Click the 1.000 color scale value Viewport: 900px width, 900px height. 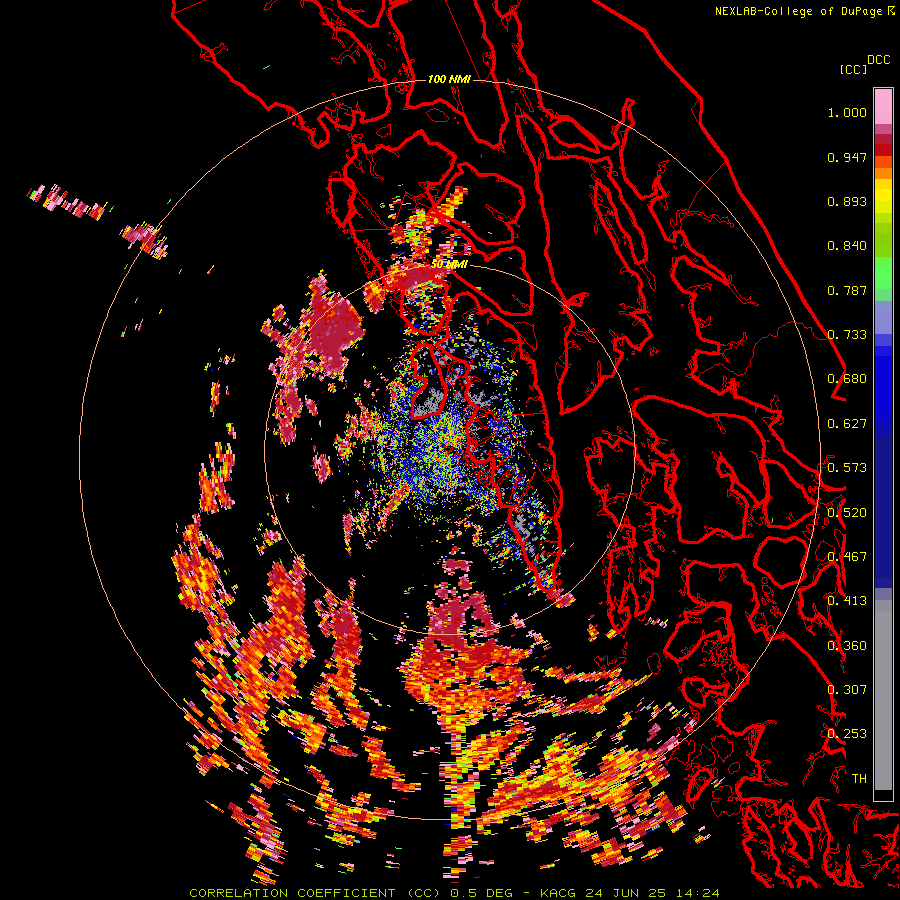pyautogui.click(x=847, y=112)
